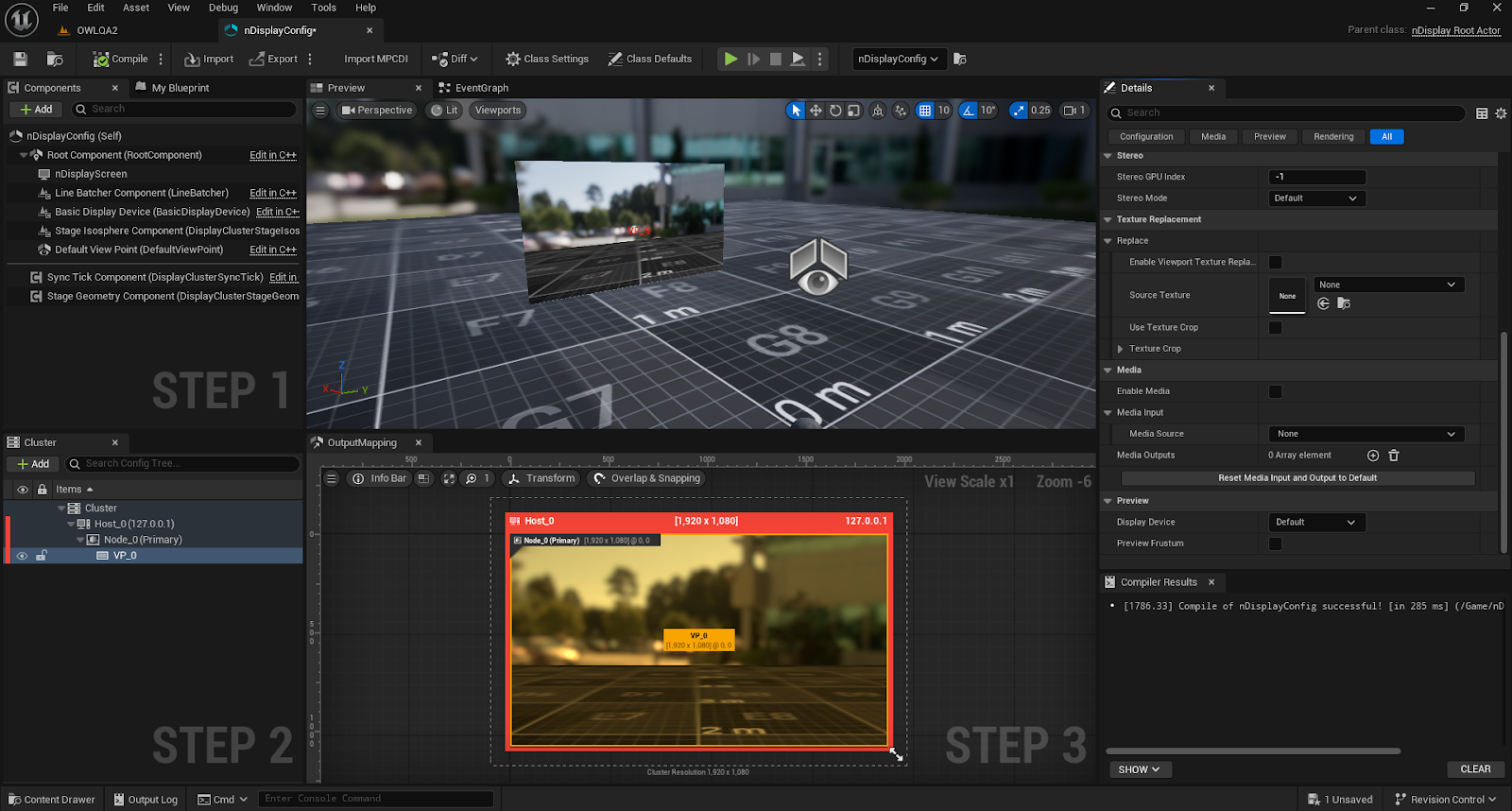Click Reset Media Input and Output to Default

1297,478
